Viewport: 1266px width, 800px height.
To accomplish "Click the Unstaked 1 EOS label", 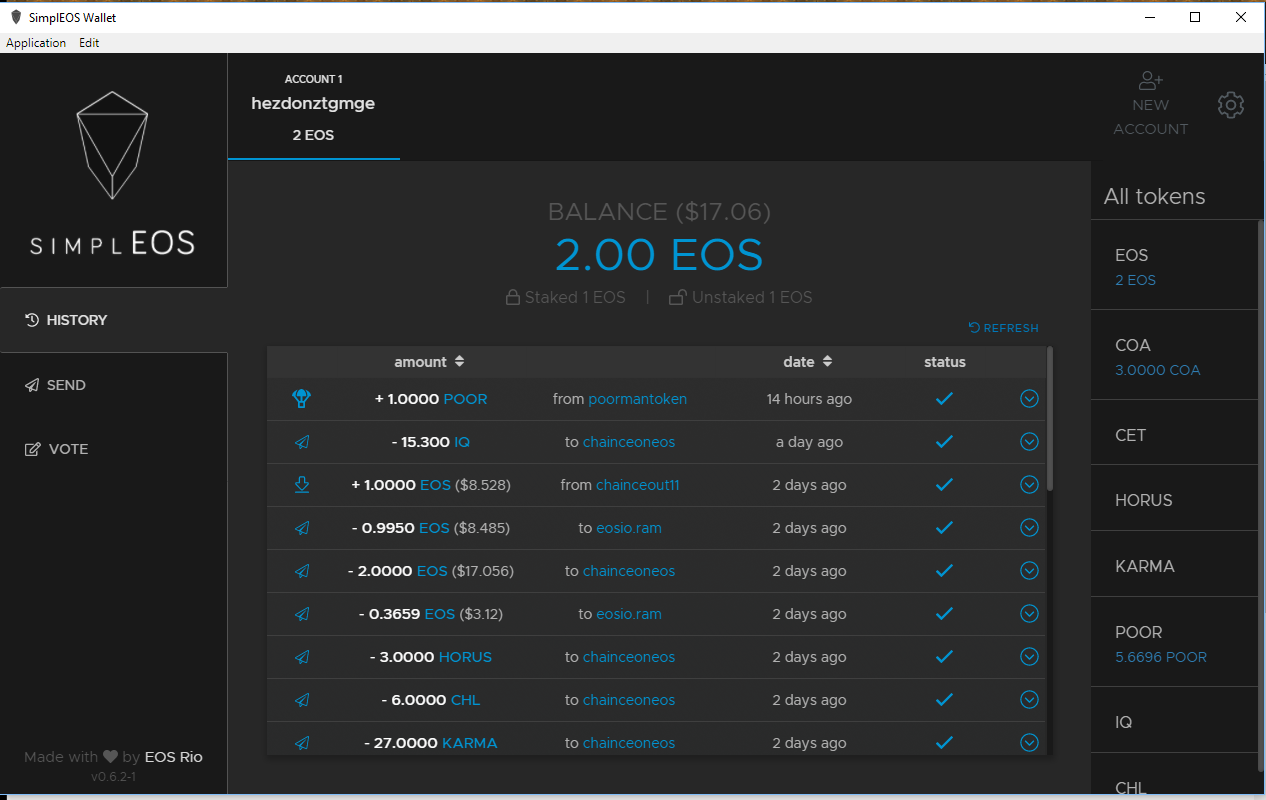I will point(741,297).
